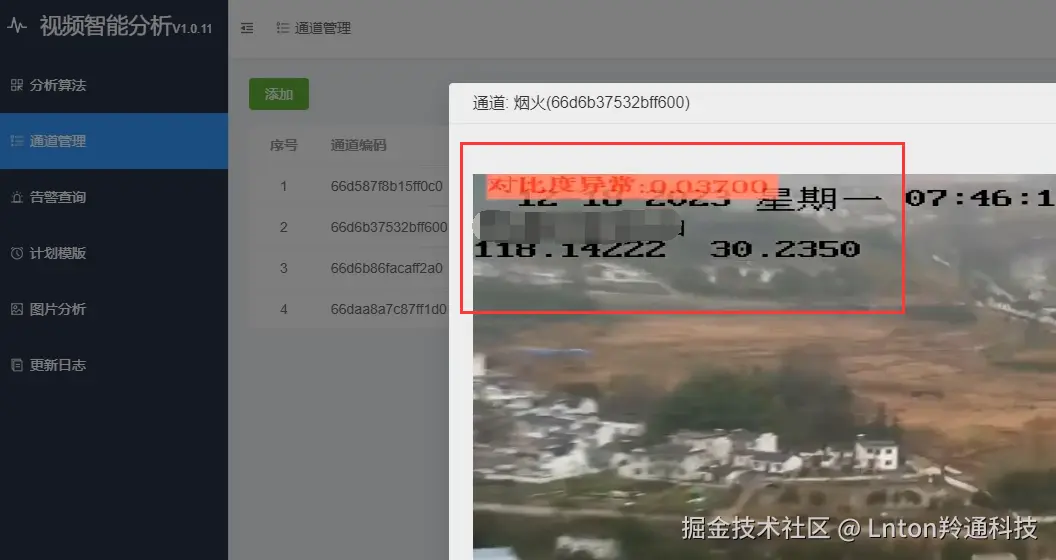Select channel code 66d6b37532bff600 in table
The image size is (1056, 560).
coord(389,227)
